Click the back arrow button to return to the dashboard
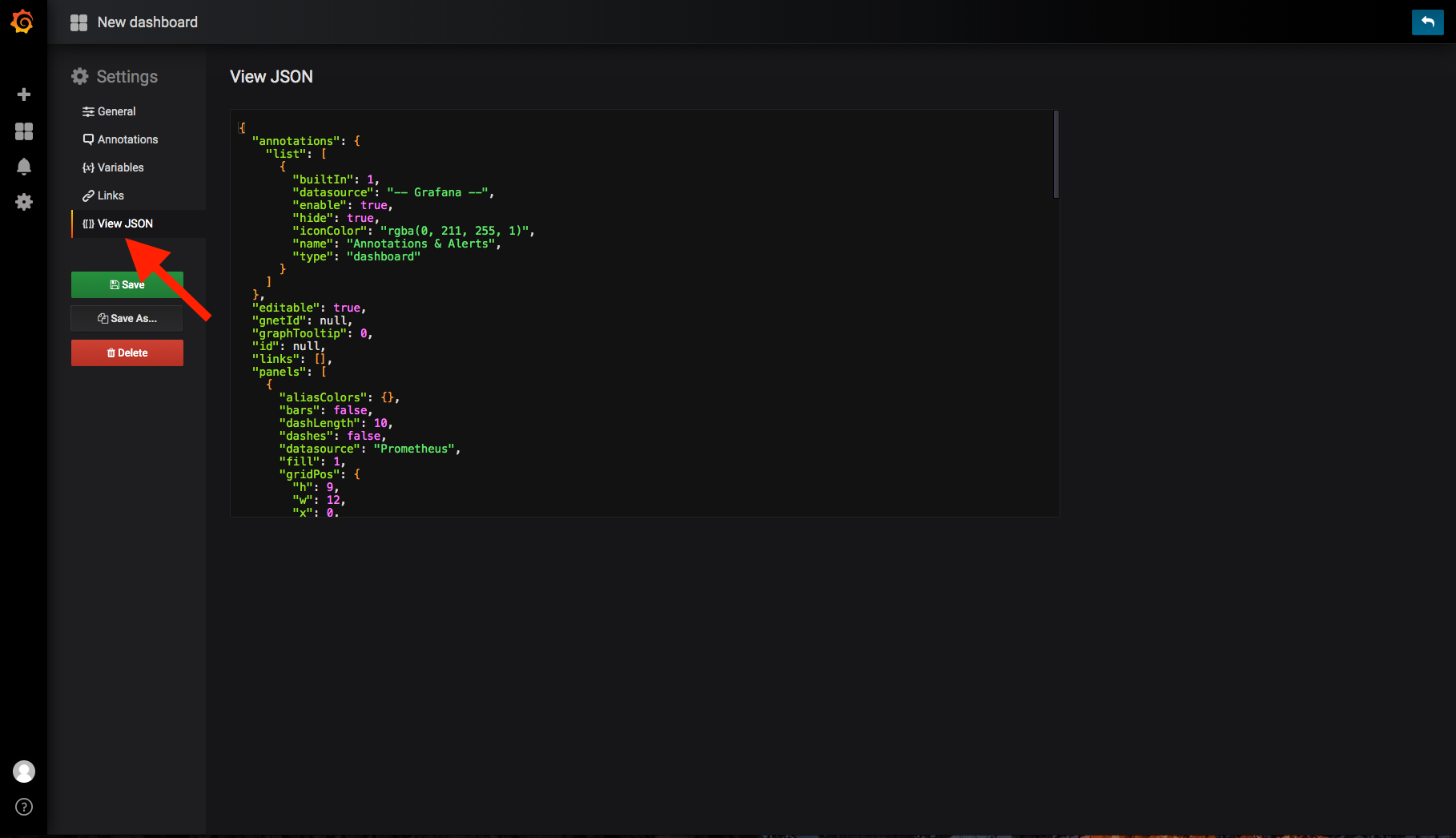The image size is (1456, 838). tap(1427, 22)
